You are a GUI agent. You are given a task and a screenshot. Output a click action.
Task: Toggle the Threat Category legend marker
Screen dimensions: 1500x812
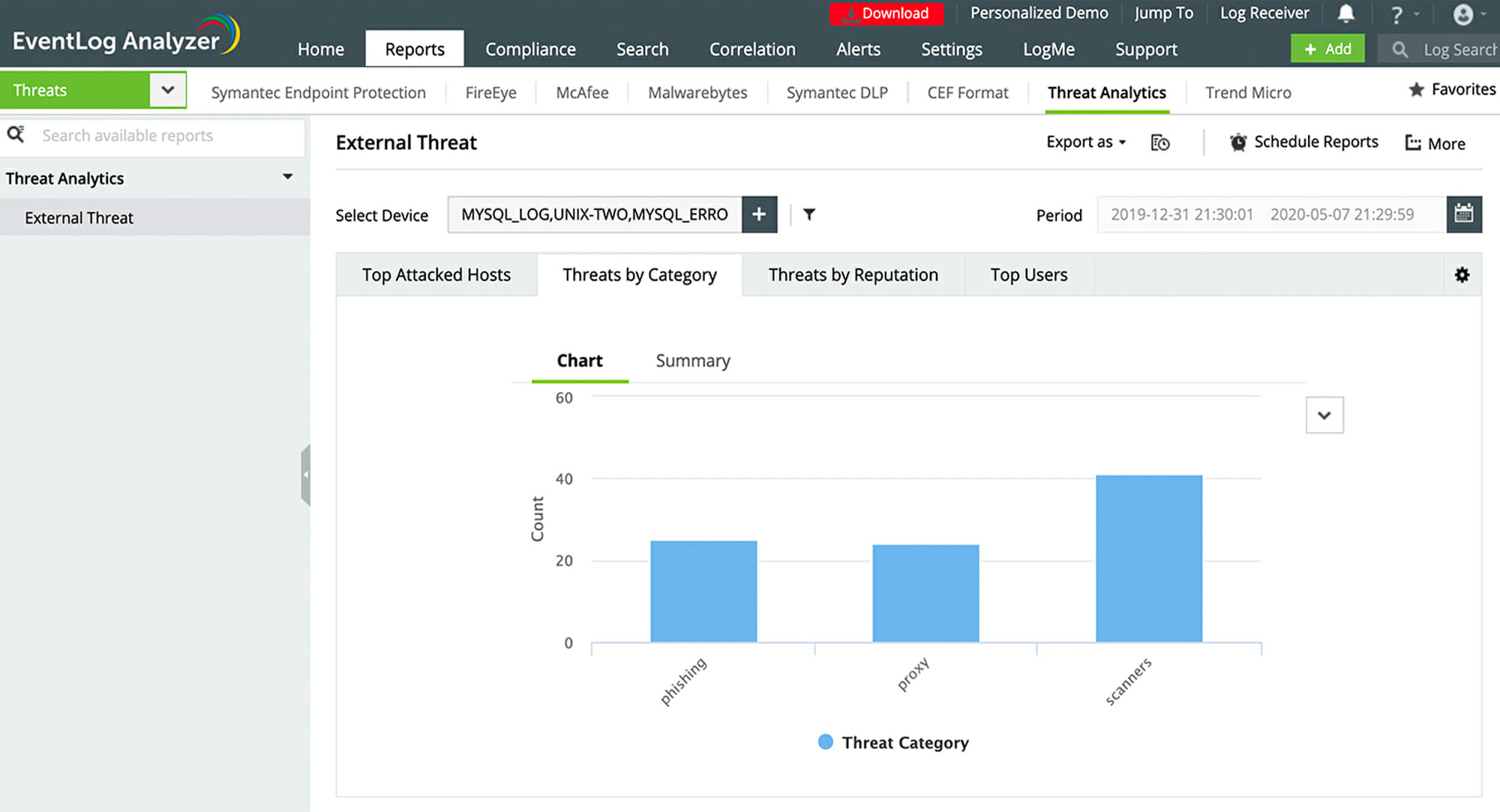coord(825,742)
